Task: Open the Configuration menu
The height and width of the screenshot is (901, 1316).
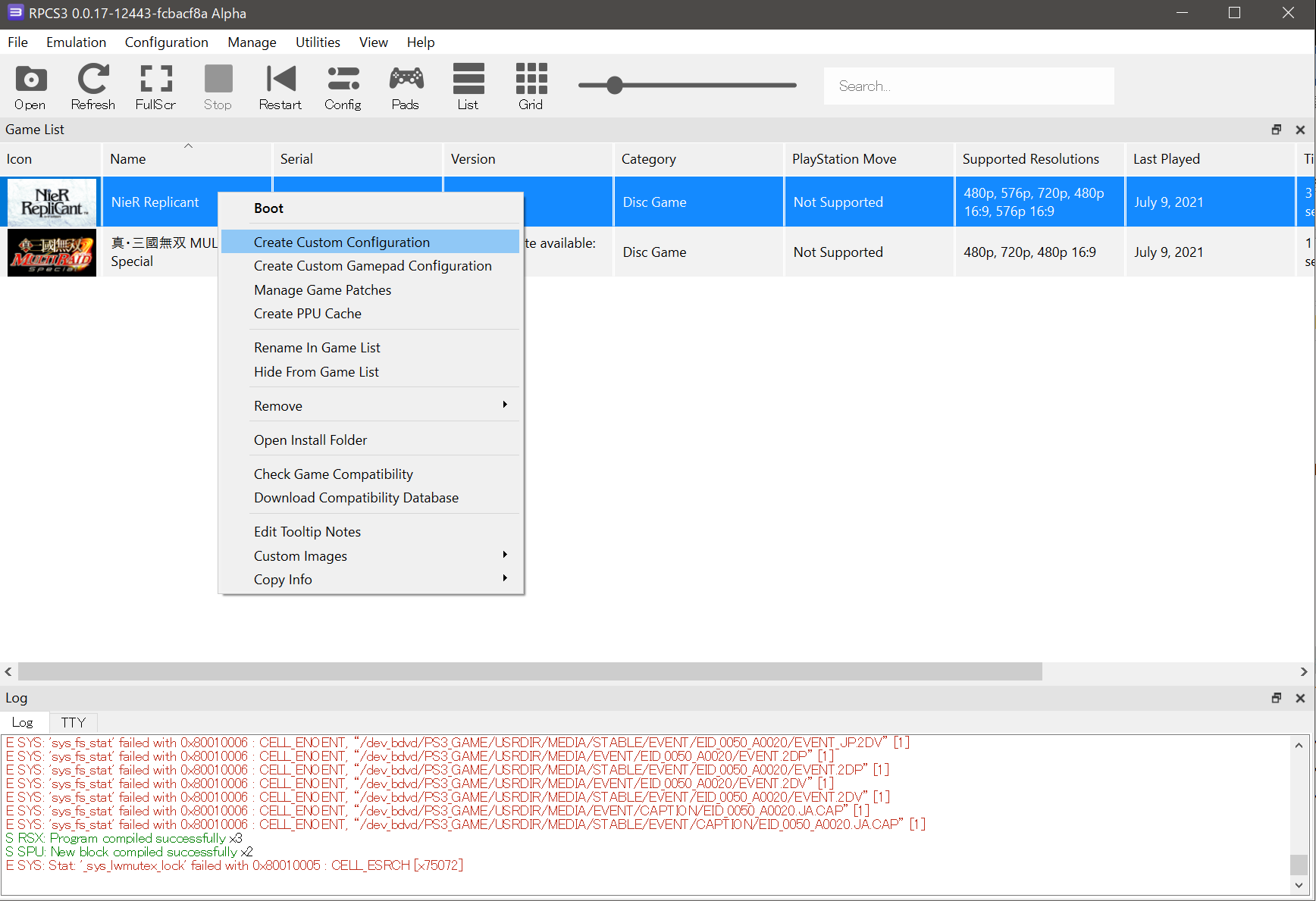Action: [x=166, y=42]
